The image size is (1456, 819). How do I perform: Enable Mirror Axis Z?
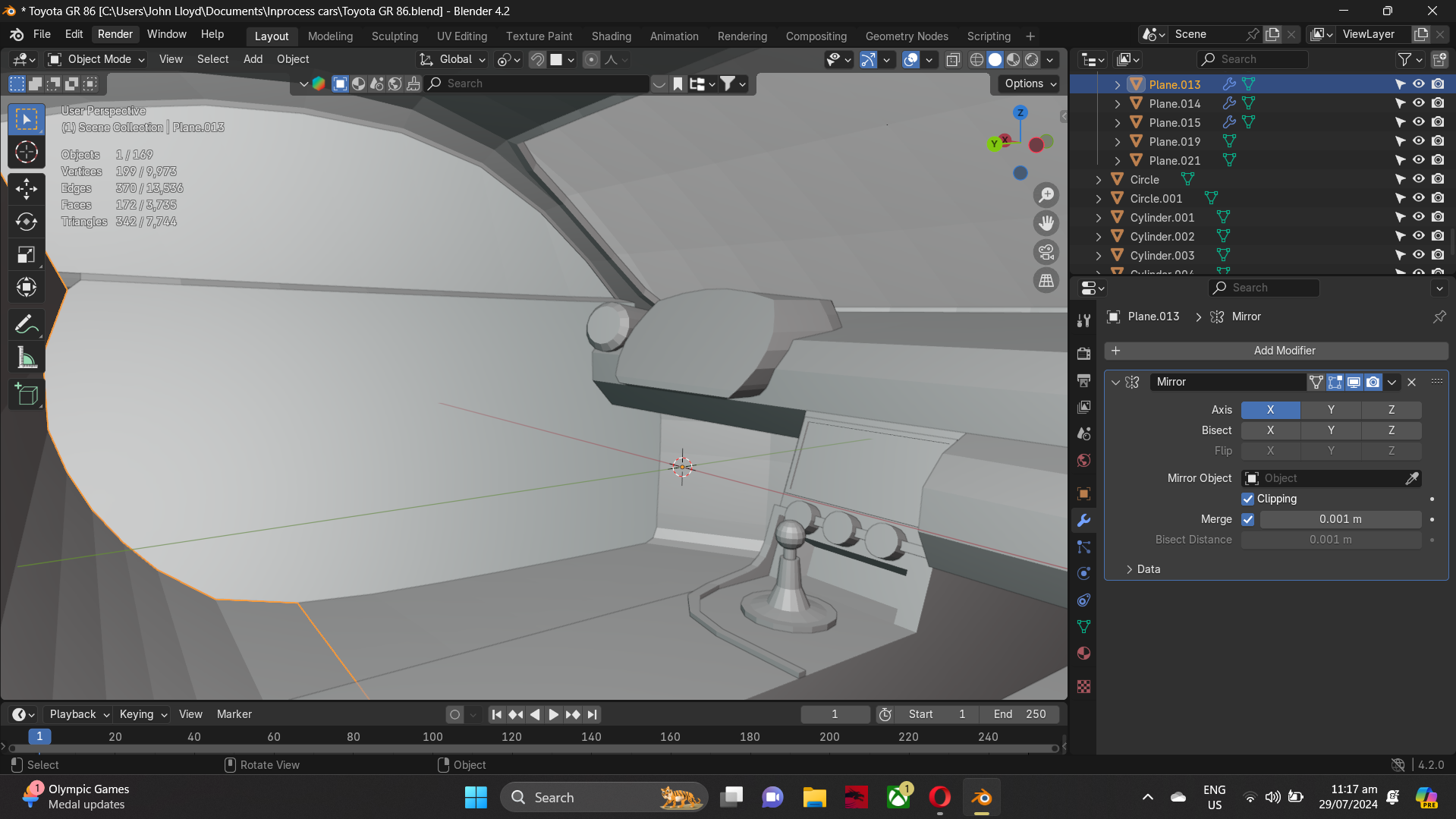[1392, 410]
